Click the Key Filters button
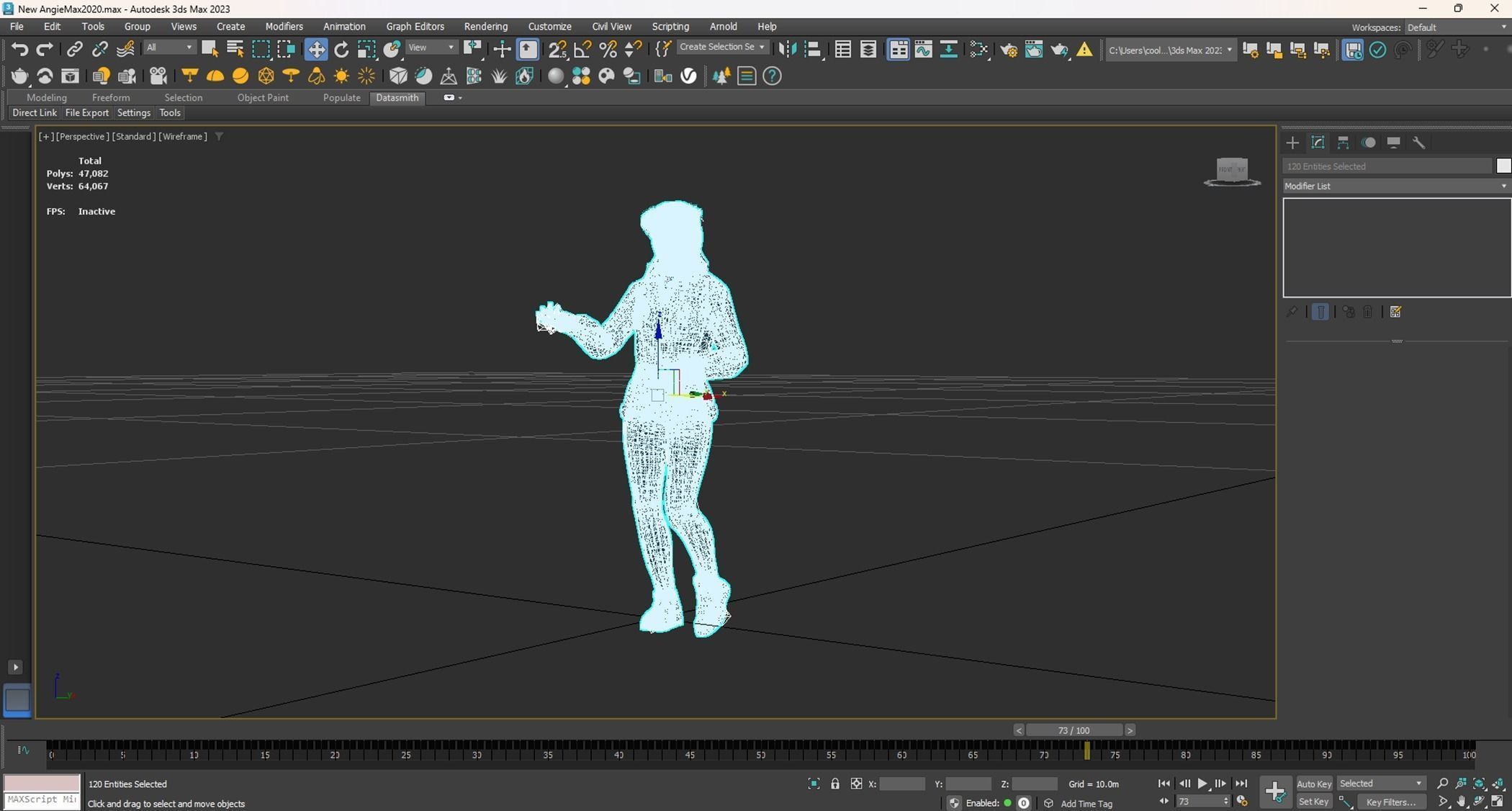Image resolution: width=1512 pixels, height=811 pixels. click(1391, 802)
